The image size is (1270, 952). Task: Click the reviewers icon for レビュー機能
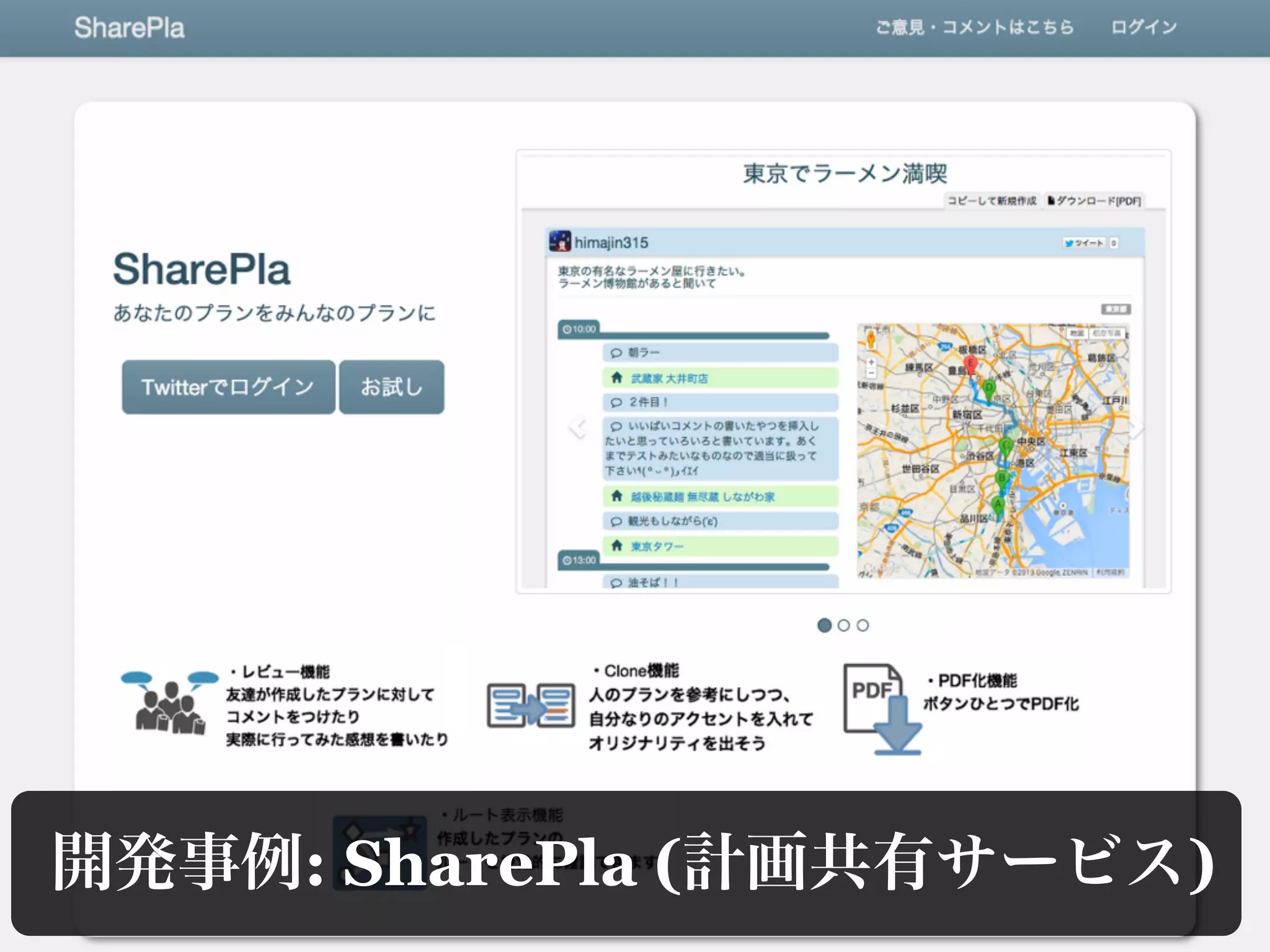coord(170,702)
